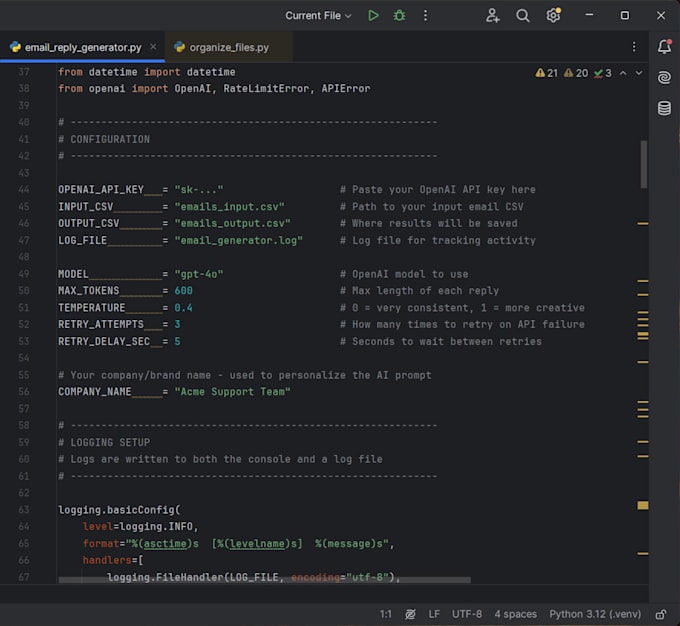Screen dimensions: 680x626
Task: Open the LF line separator selector
Action: (434, 614)
